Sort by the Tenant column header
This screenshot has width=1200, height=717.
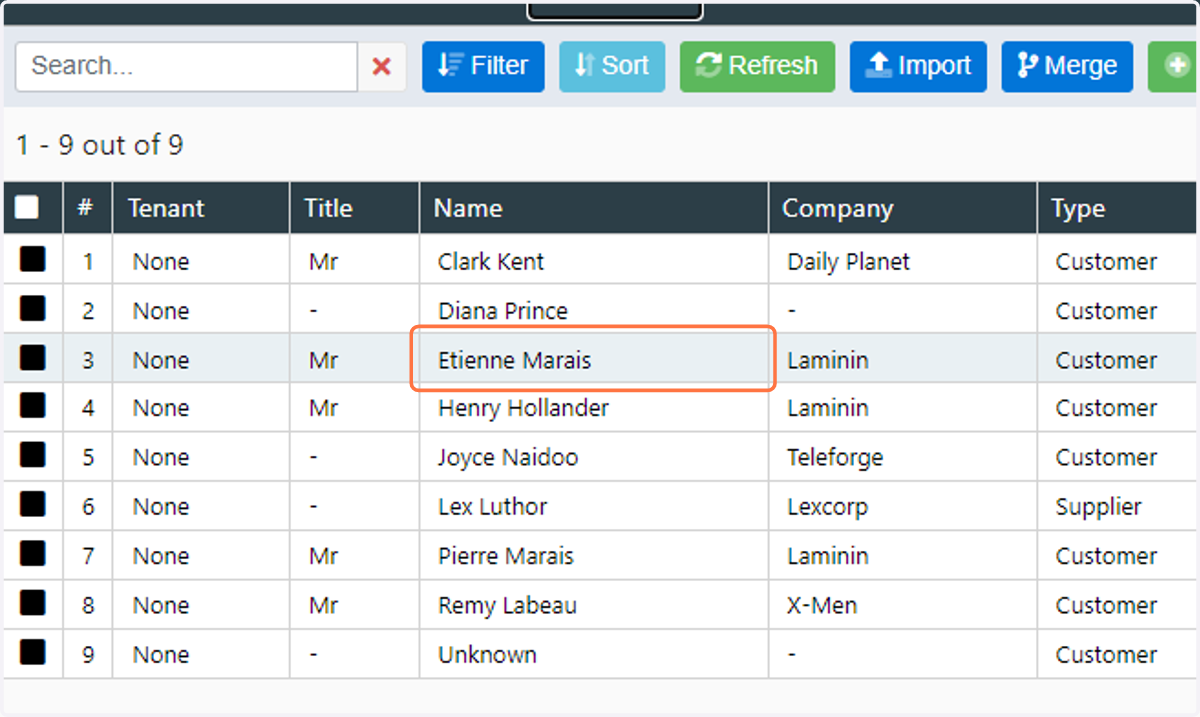click(201, 208)
